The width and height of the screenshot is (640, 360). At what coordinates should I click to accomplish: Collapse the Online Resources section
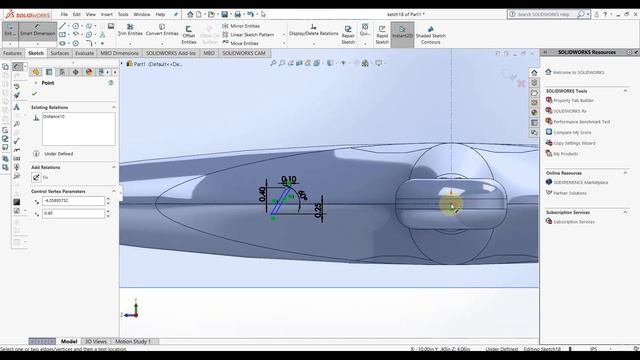625,173
